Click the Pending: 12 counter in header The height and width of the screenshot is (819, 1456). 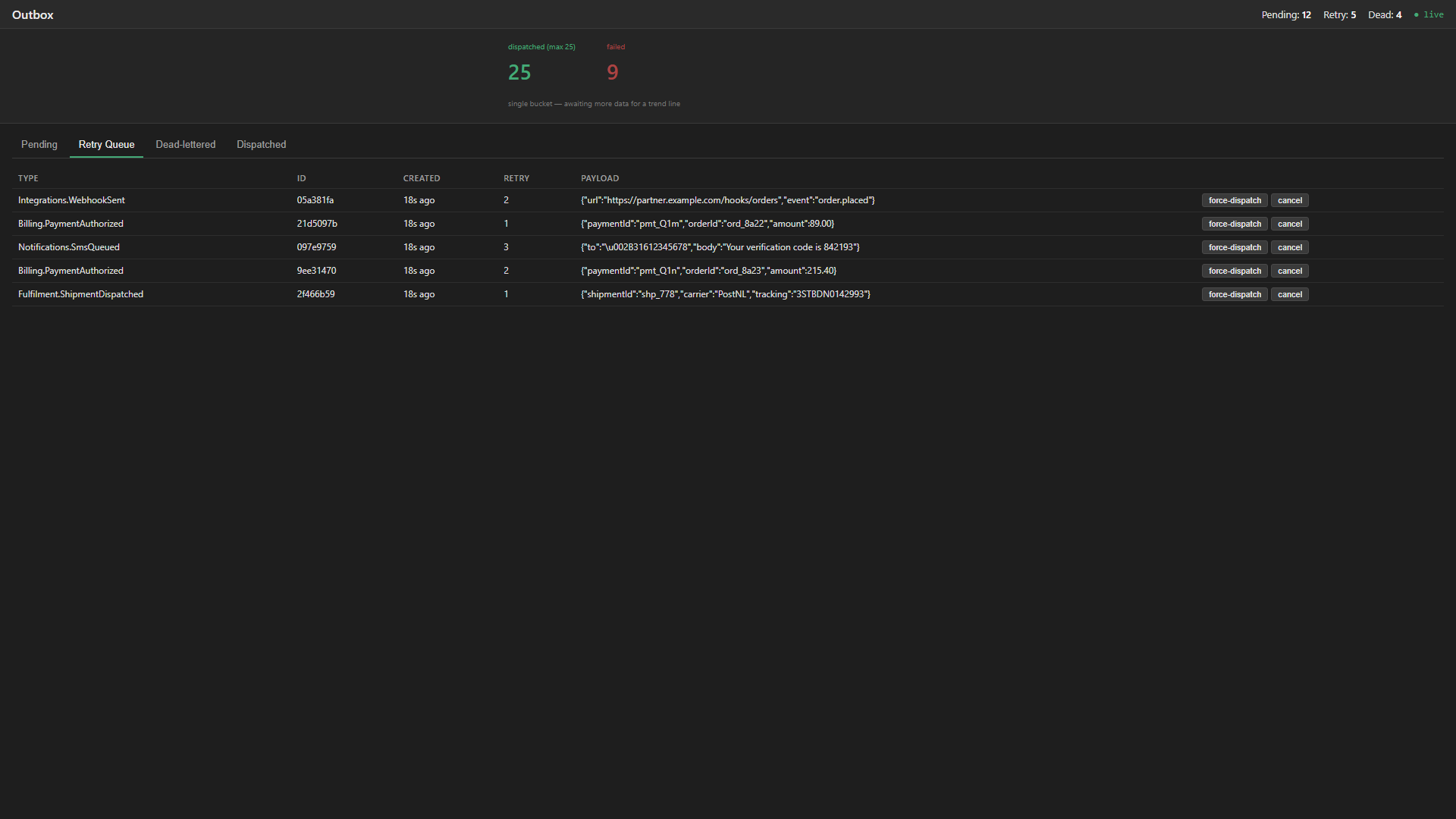click(1286, 15)
